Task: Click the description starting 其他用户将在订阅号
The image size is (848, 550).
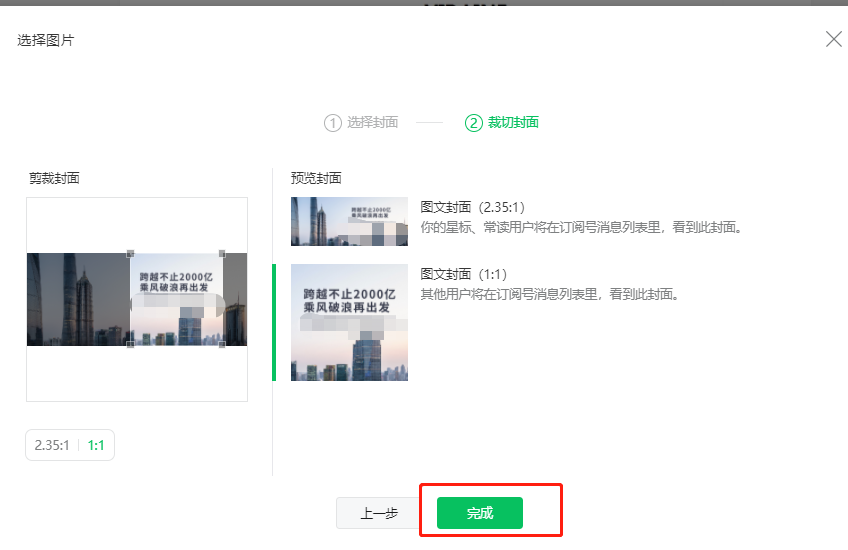Action: [x=549, y=294]
